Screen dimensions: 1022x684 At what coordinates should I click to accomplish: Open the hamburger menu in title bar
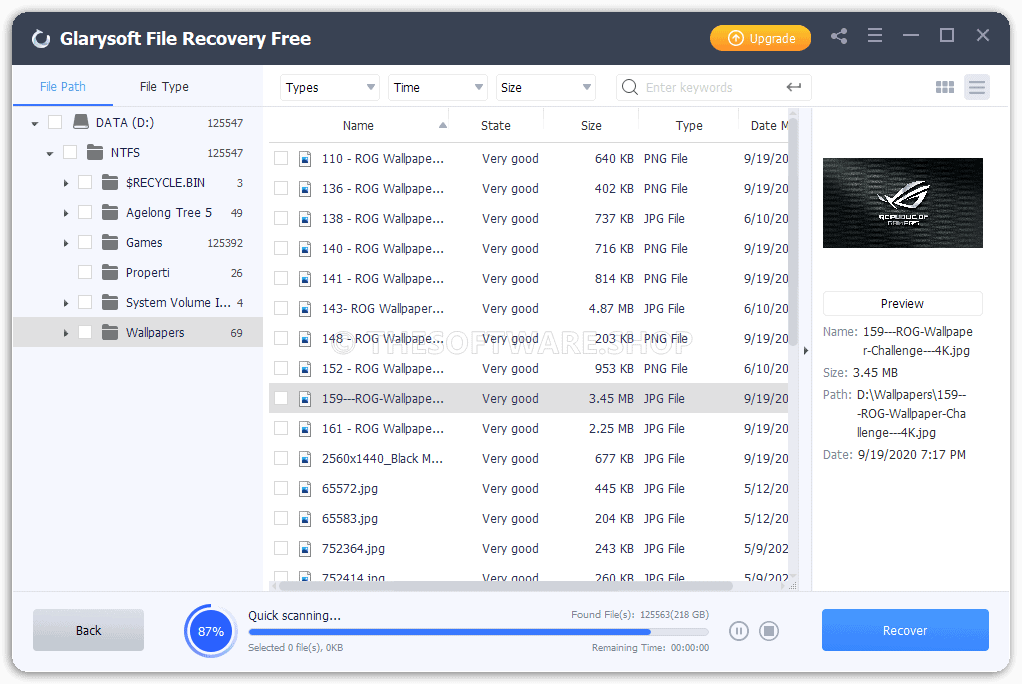pyautogui.click(x=875, y=36)
